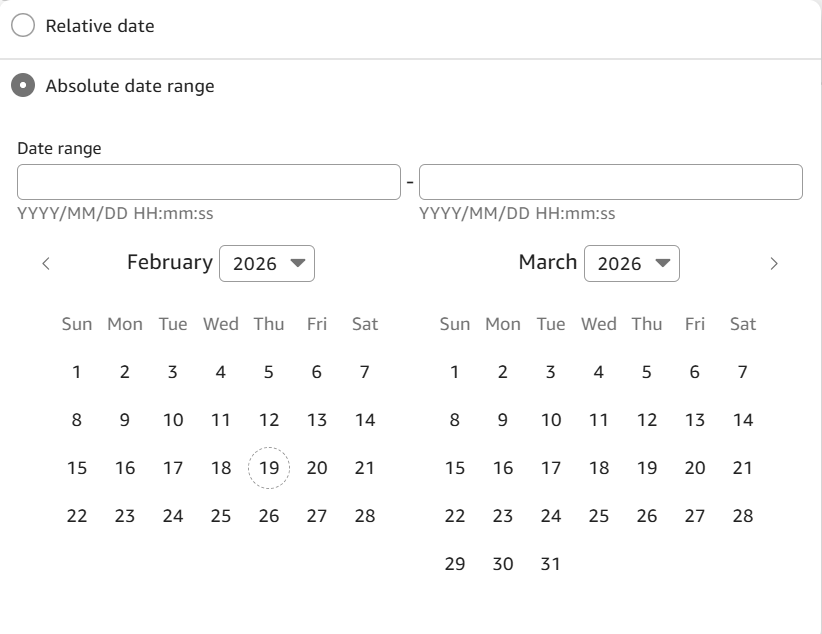Viewport: 822px width, 634px height.
Task: Select February 1 in the calendar
Action: coord(77,372)
